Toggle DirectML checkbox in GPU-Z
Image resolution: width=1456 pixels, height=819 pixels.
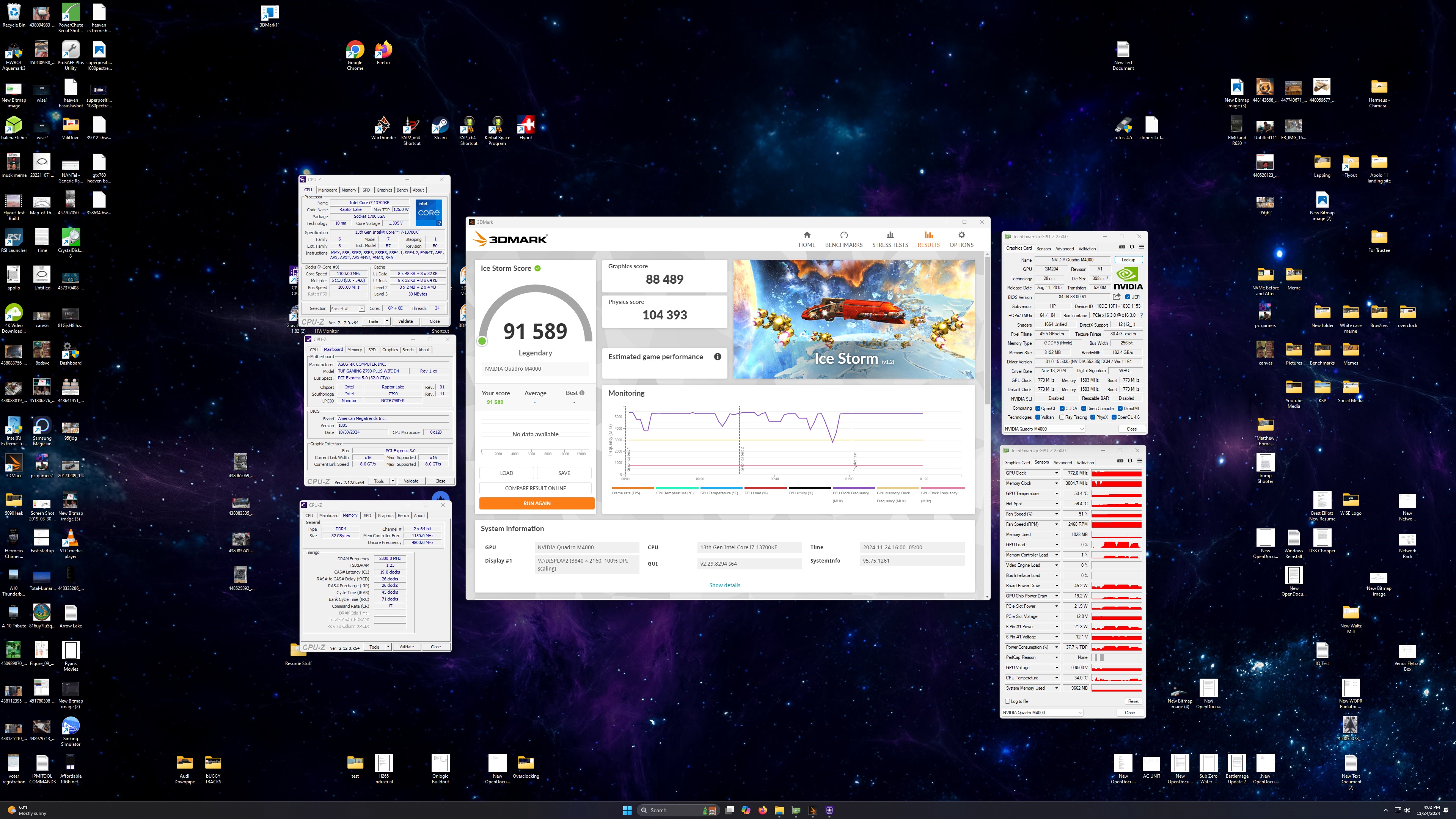point(1120,408)
